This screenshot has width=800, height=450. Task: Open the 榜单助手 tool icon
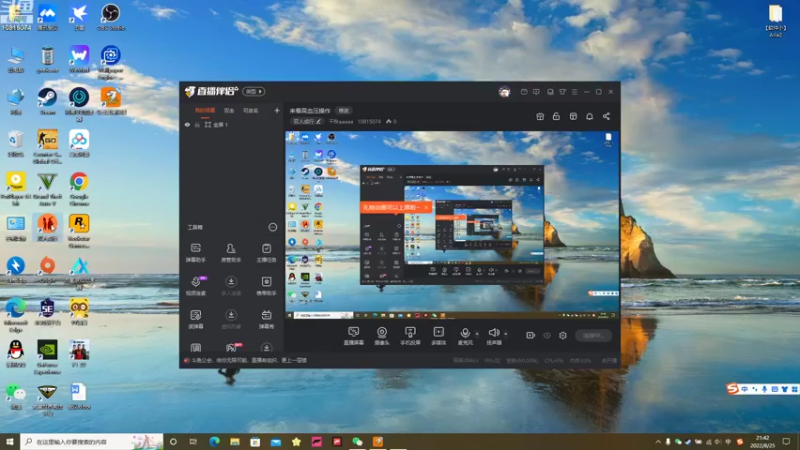point(266,286)
